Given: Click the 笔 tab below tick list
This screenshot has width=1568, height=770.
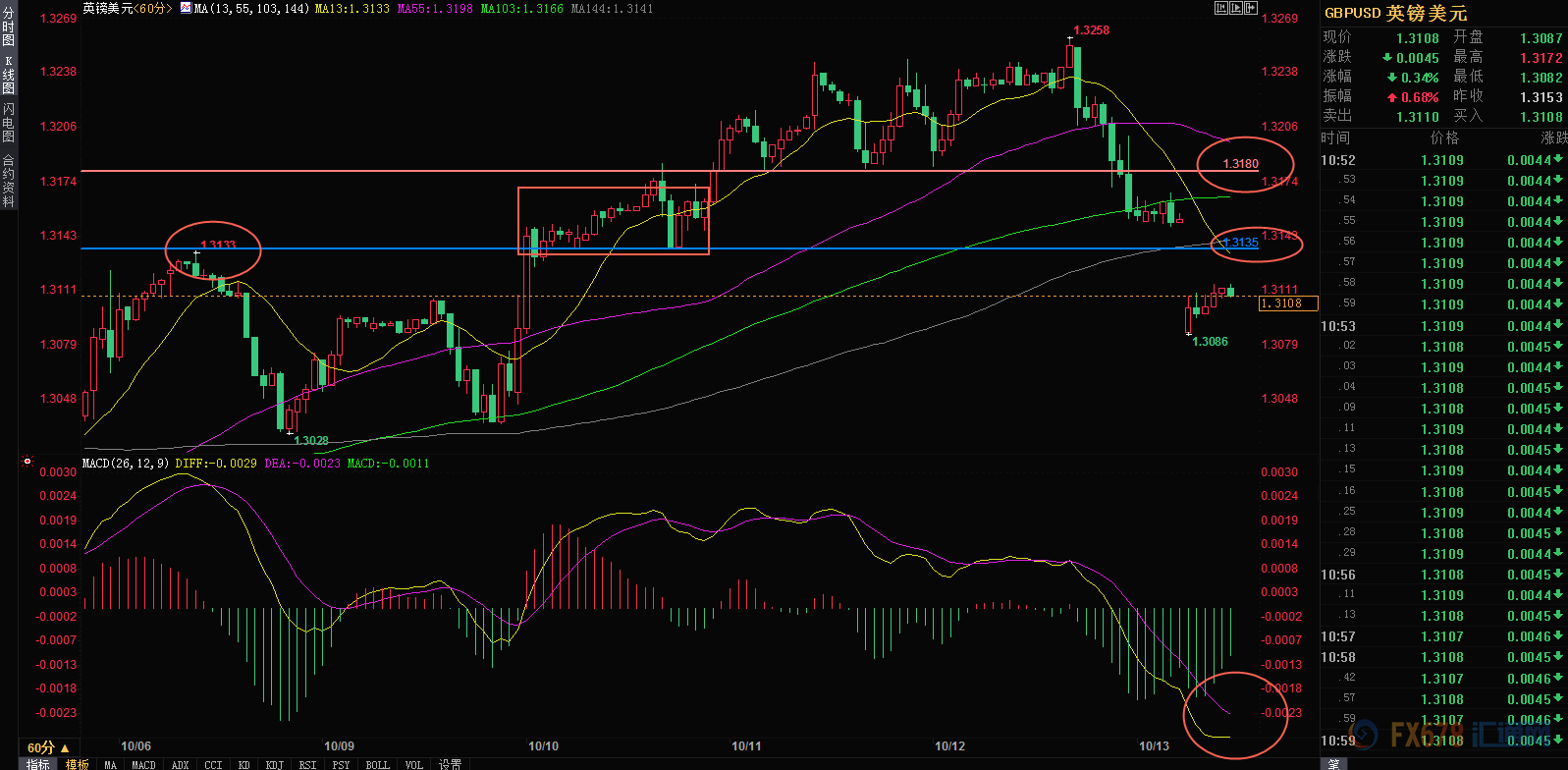Looking at the screenshot, I should tap(1333, 764).
